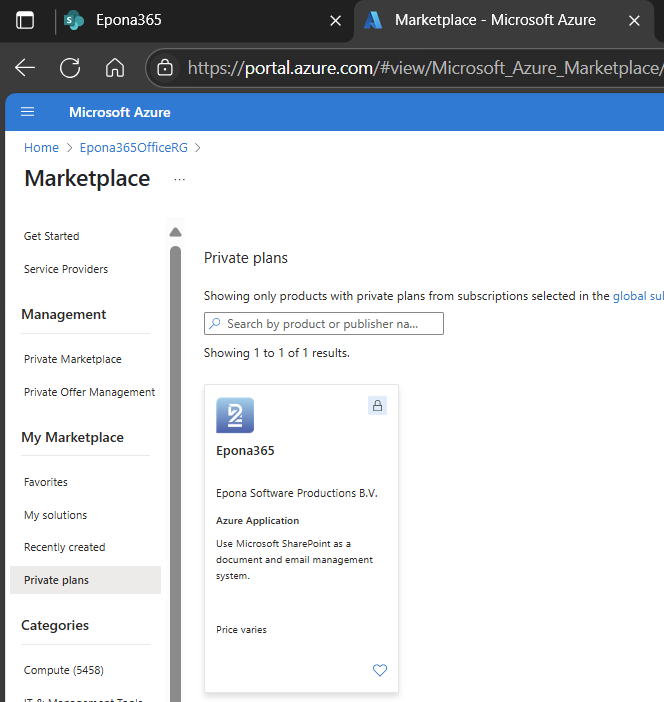Follow the global subscription filter link
Screen dimensions: 664x702
point(638,296)
